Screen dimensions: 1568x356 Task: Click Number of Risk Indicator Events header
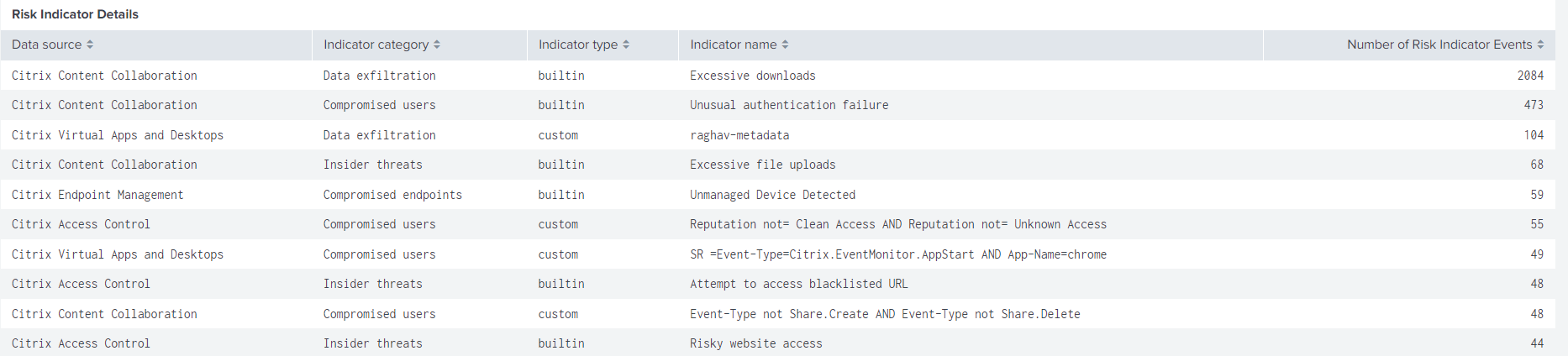[1439, 44]
